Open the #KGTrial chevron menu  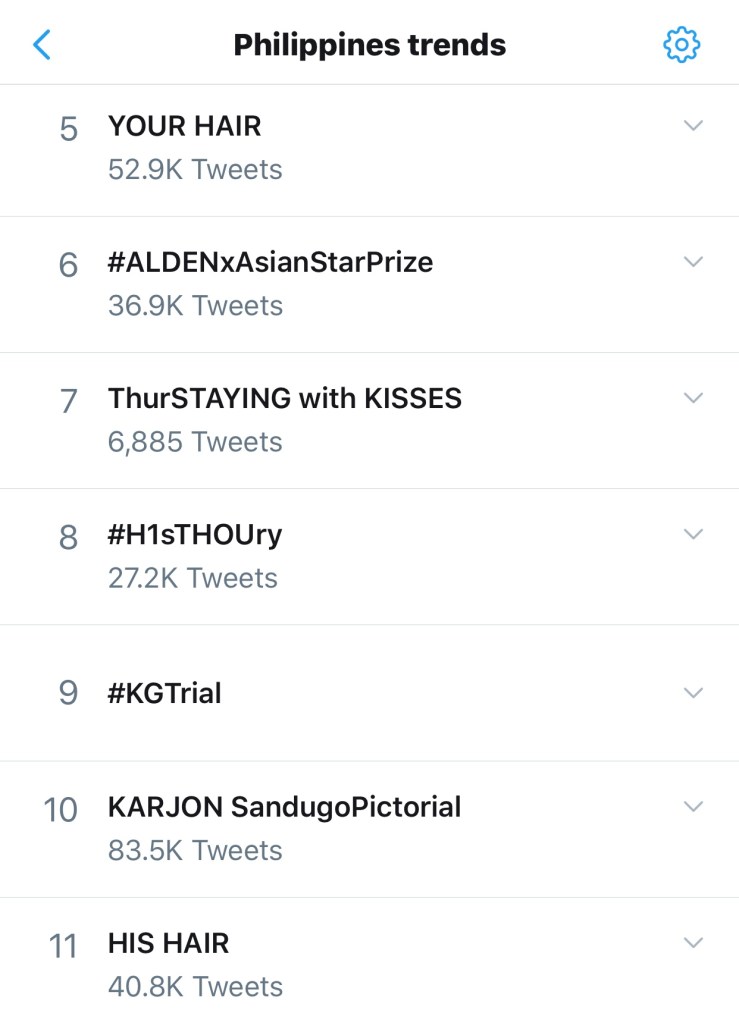pos(693,692)
